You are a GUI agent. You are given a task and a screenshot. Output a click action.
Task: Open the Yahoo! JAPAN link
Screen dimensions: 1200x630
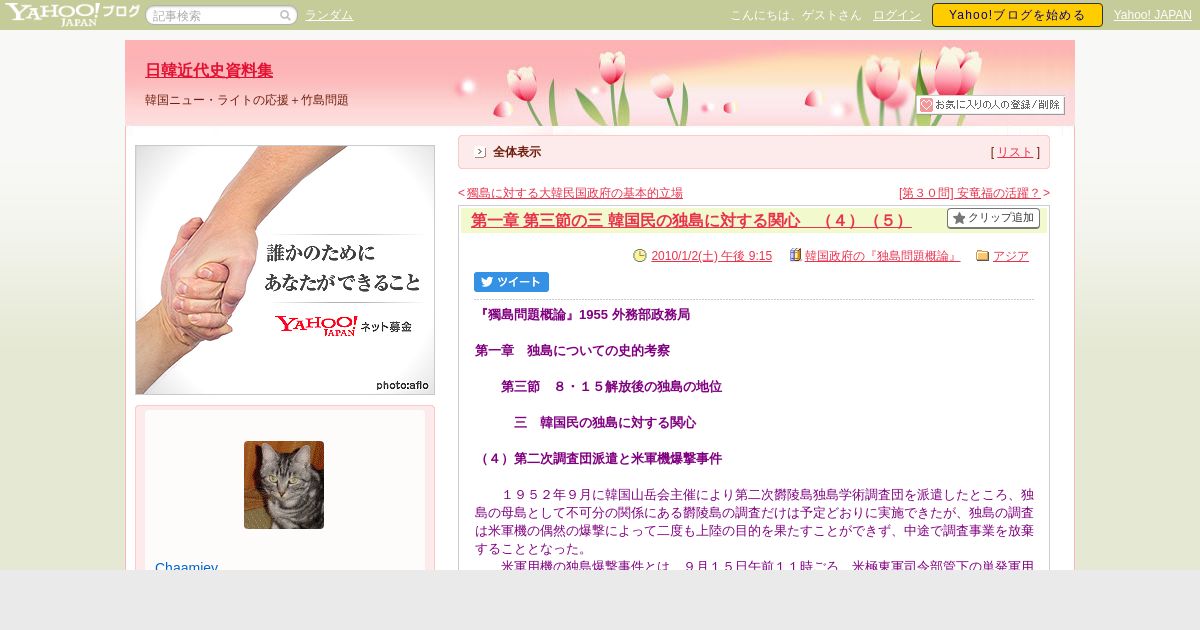point(1152,15)
